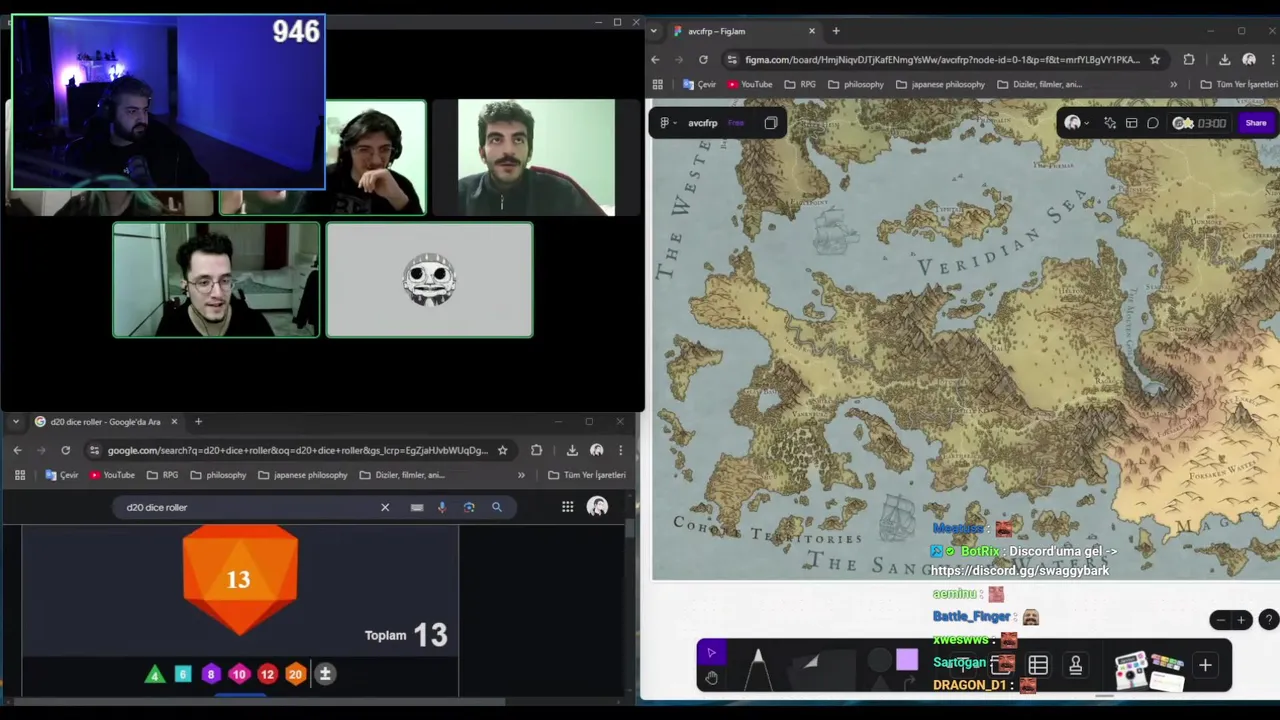Screen dimensions: 1280x720
Task: Click the FigJam Share button
Action: tap(1256, 123)
